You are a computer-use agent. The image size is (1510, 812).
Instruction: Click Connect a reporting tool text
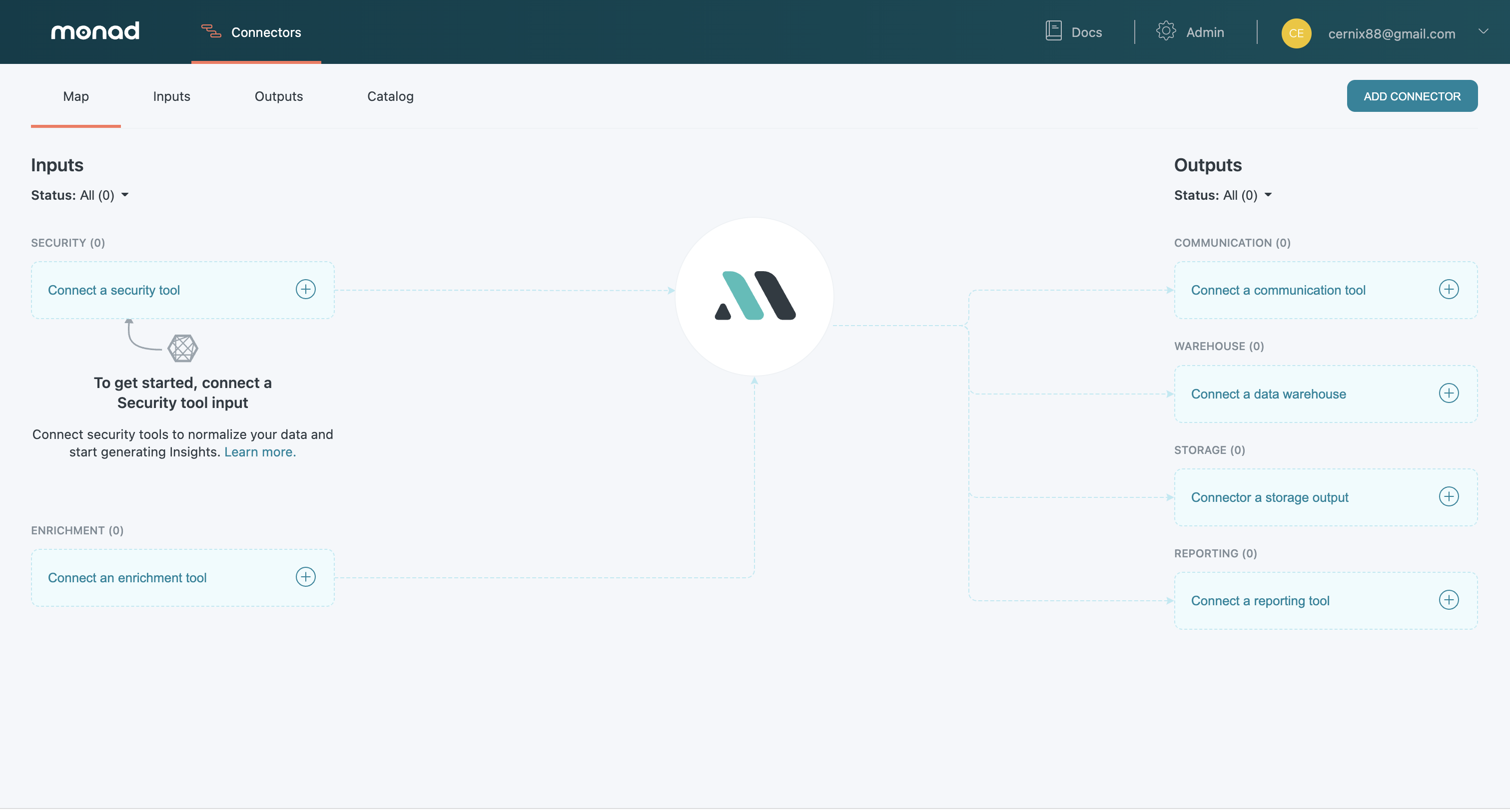[x=1260, y=600]
